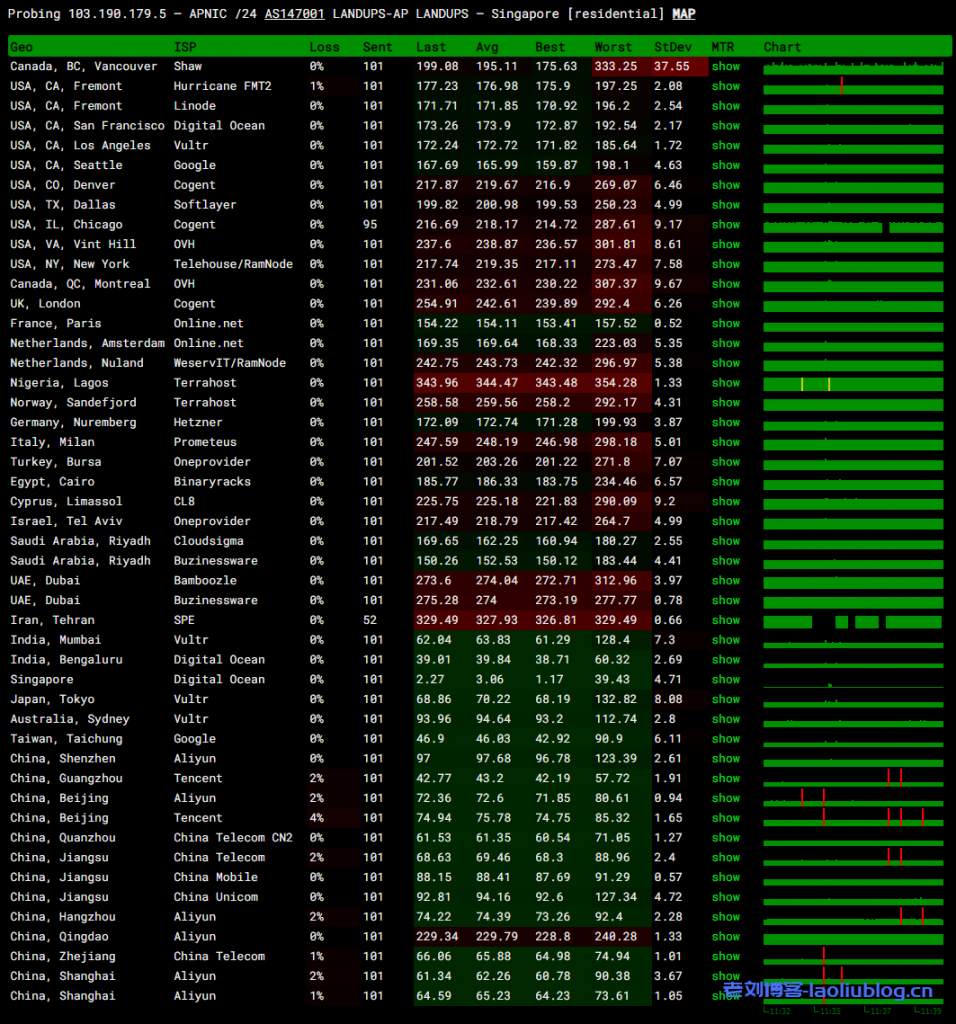Click the USA, IL, Chicago latency chart
Screen dimensions: 956x1024
(x=853, y=226)
